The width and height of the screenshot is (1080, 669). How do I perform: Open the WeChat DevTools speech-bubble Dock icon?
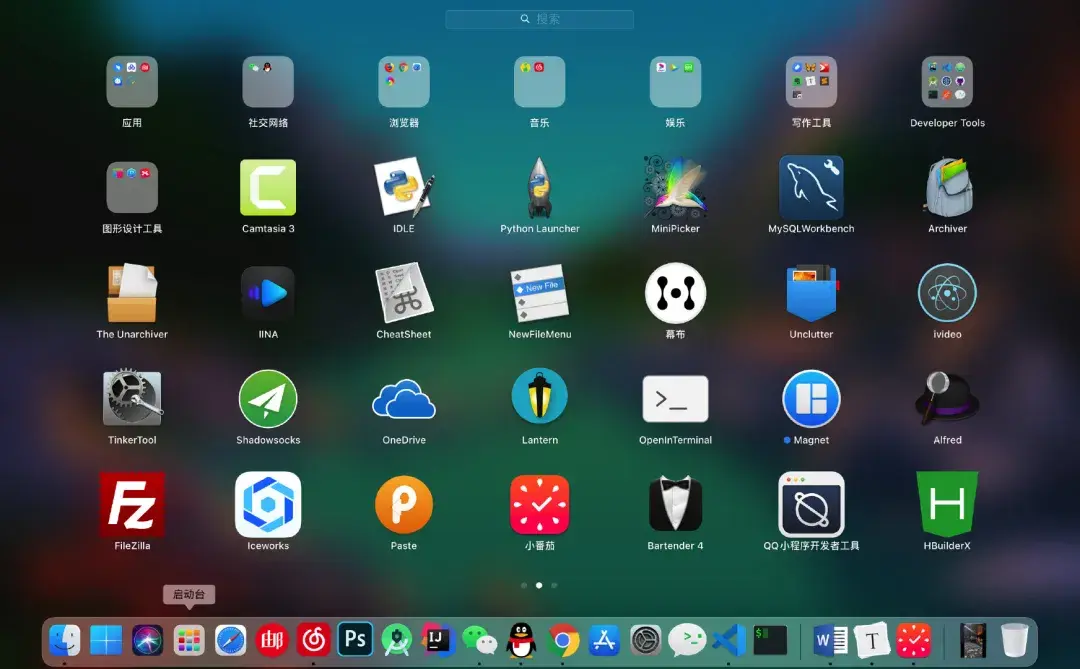click(x=687, y=640)
